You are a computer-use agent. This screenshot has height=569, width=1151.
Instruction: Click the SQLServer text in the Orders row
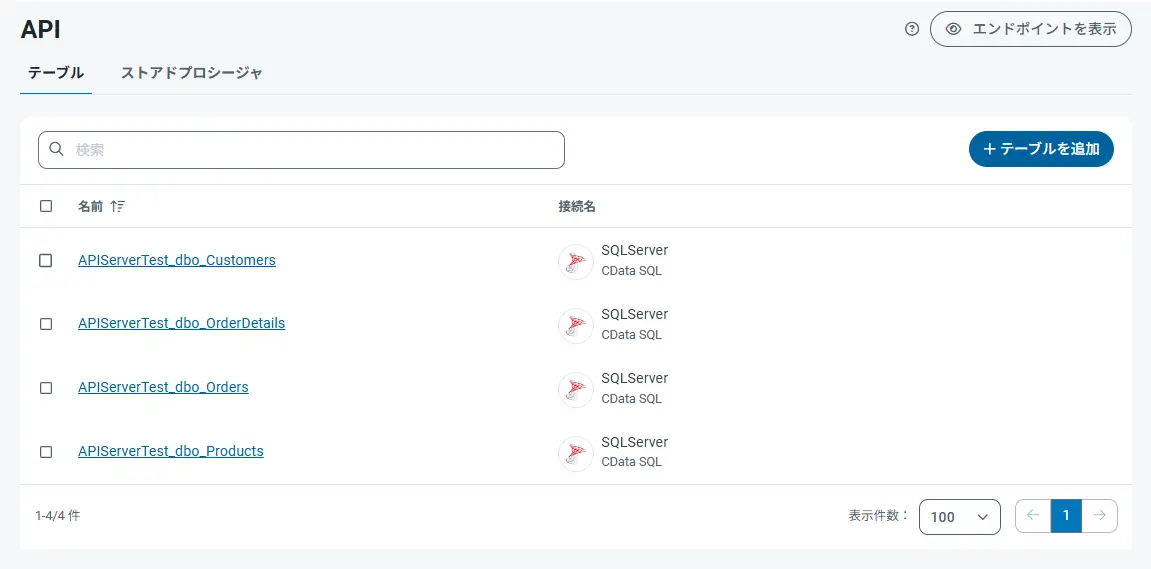[x=634, y=378]
